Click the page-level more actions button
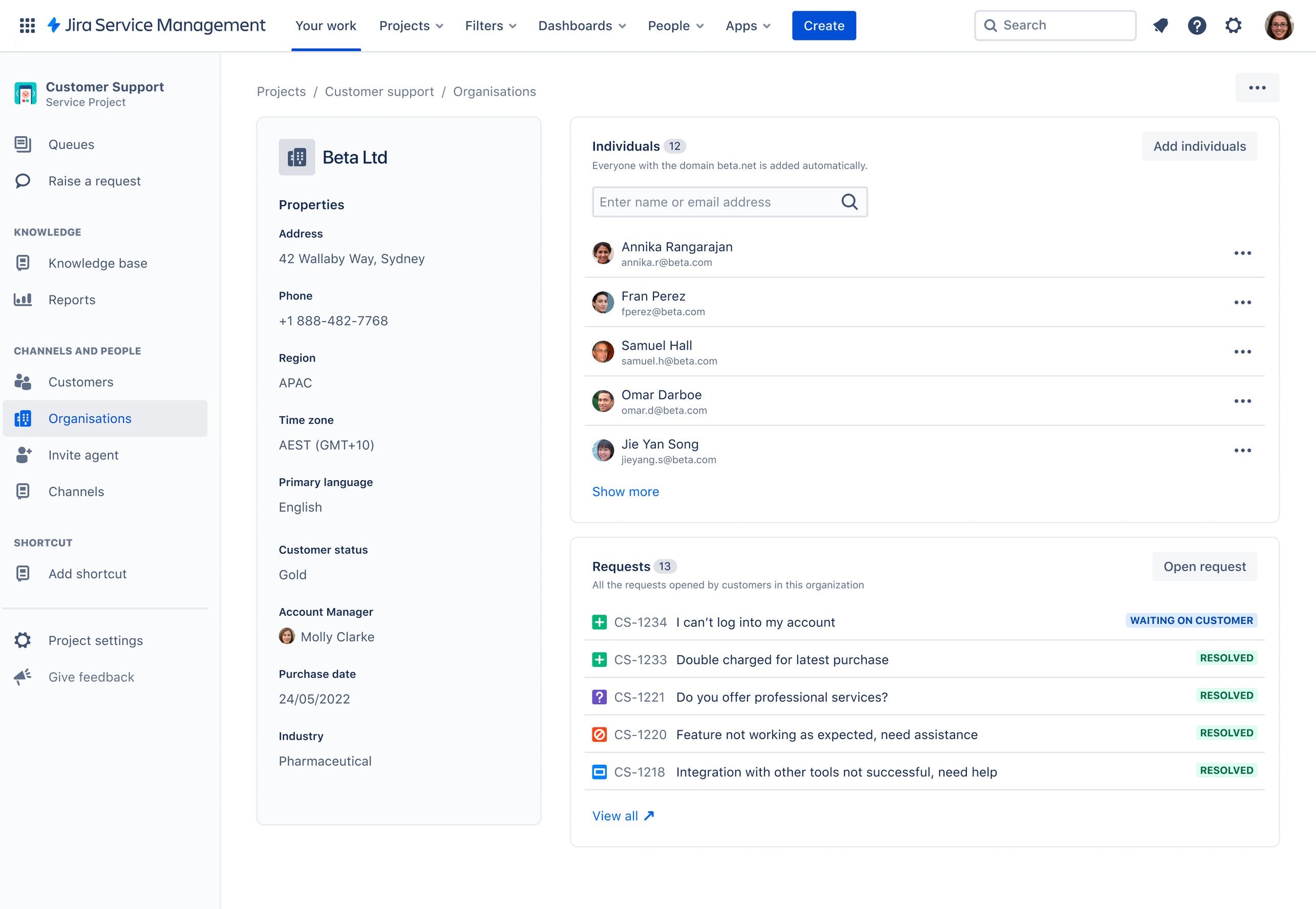 point(1257,88)
